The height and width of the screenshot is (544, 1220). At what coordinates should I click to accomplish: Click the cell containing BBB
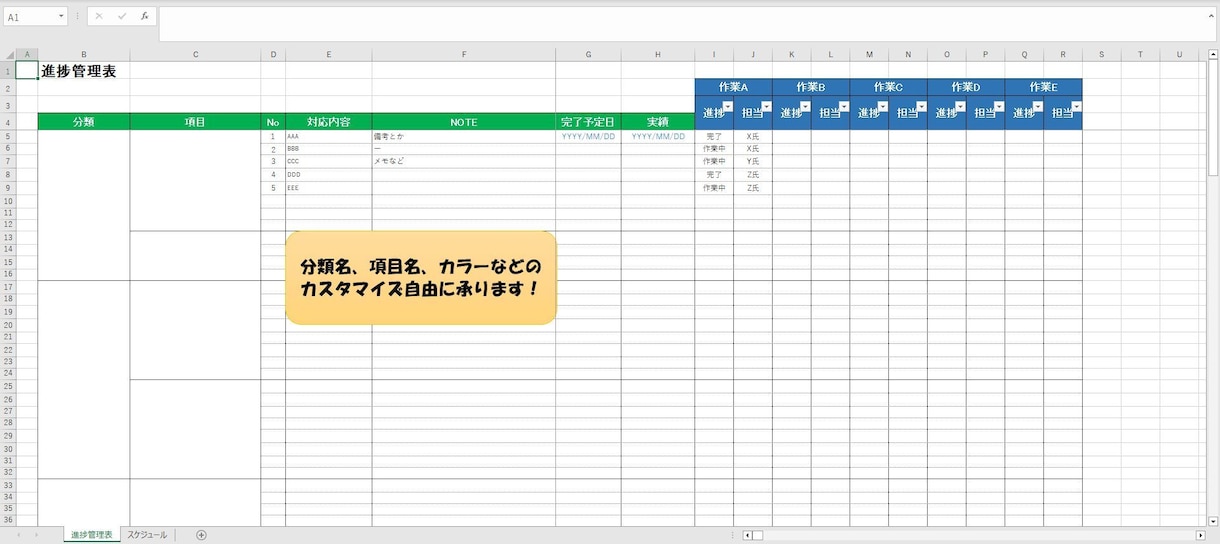(x=328, y=149)
